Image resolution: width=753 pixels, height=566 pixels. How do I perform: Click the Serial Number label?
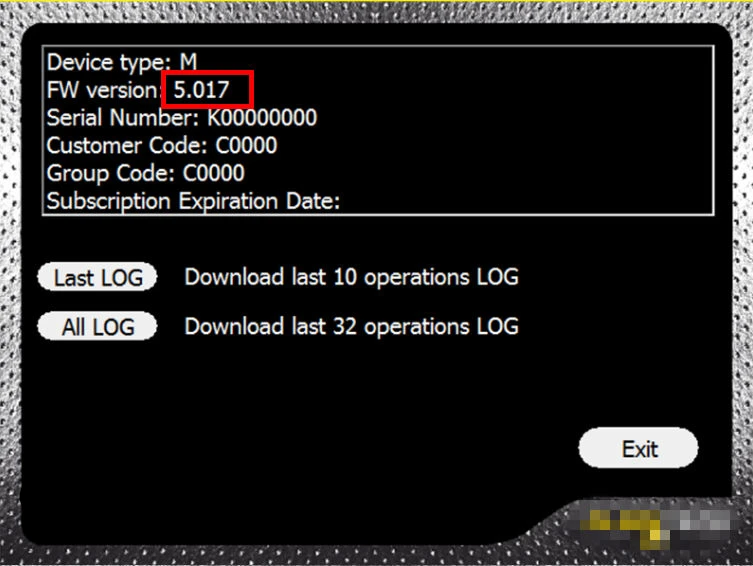point(122,117)
